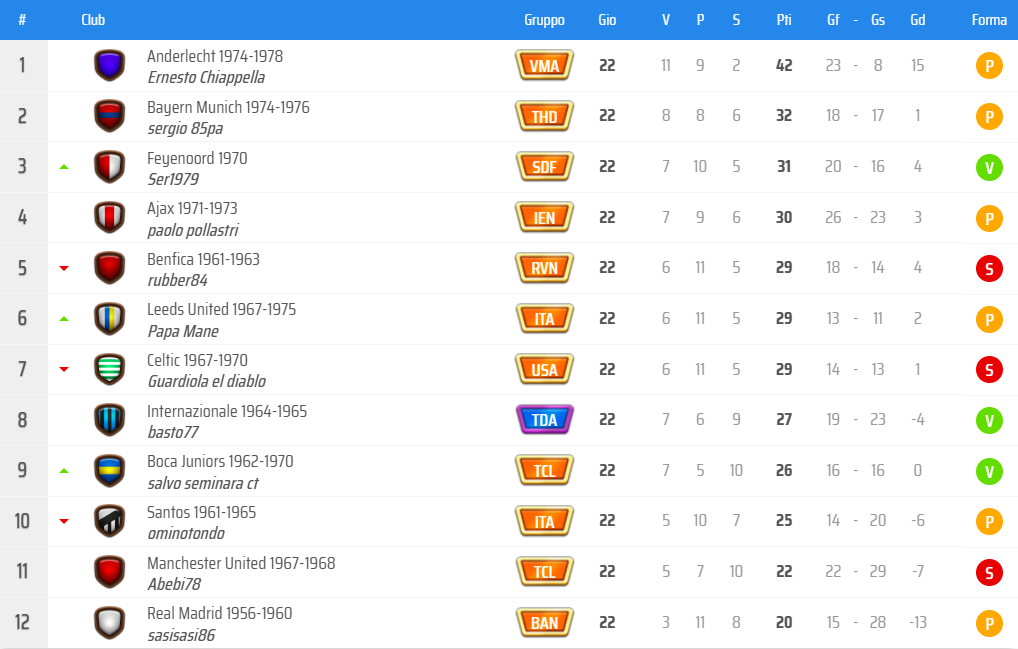Open manager paolo pollastri's profile
1018x649 pixels.
click(192, 230)
